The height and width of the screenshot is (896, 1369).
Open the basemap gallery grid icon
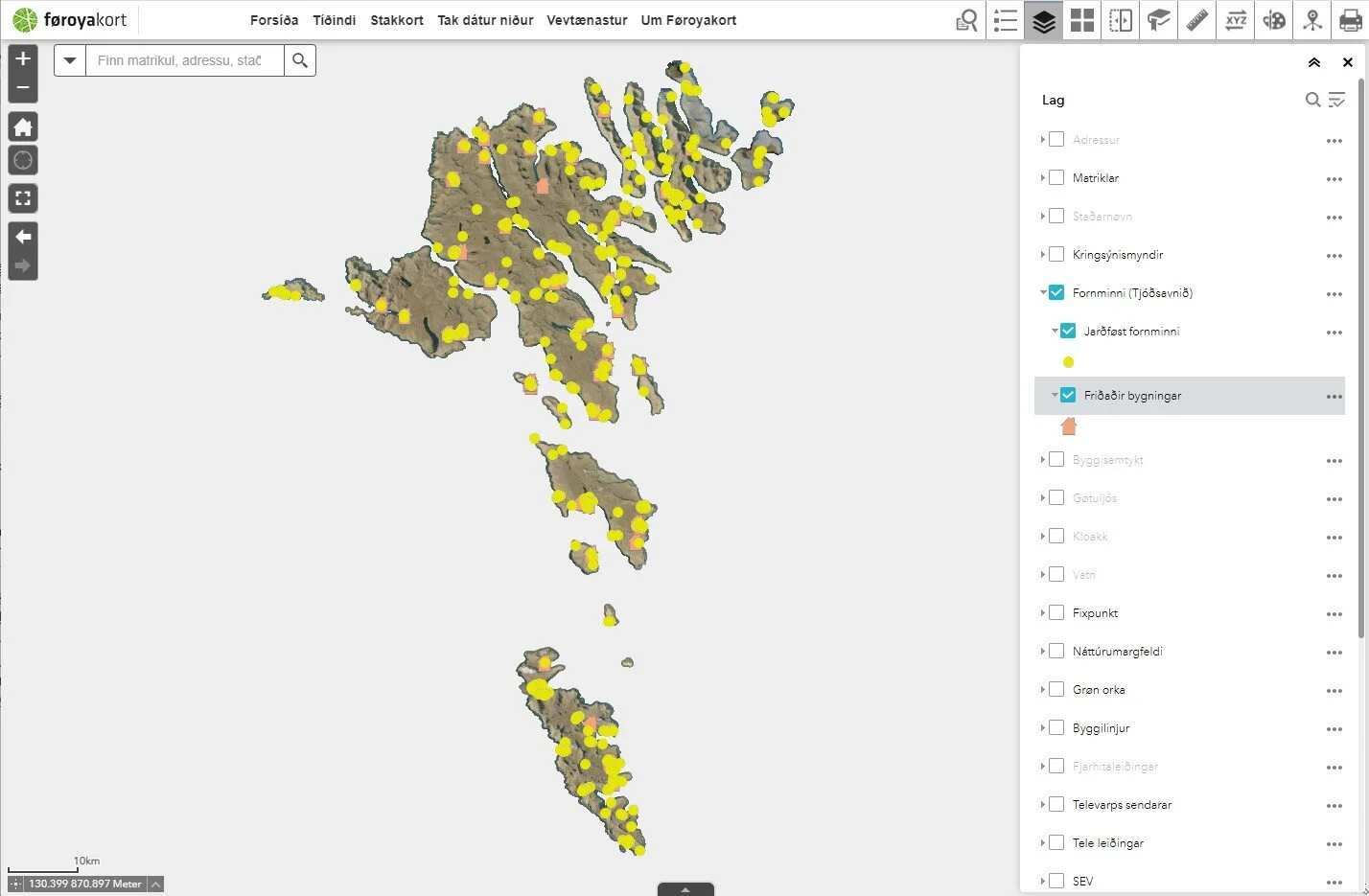coord(1082,20)
